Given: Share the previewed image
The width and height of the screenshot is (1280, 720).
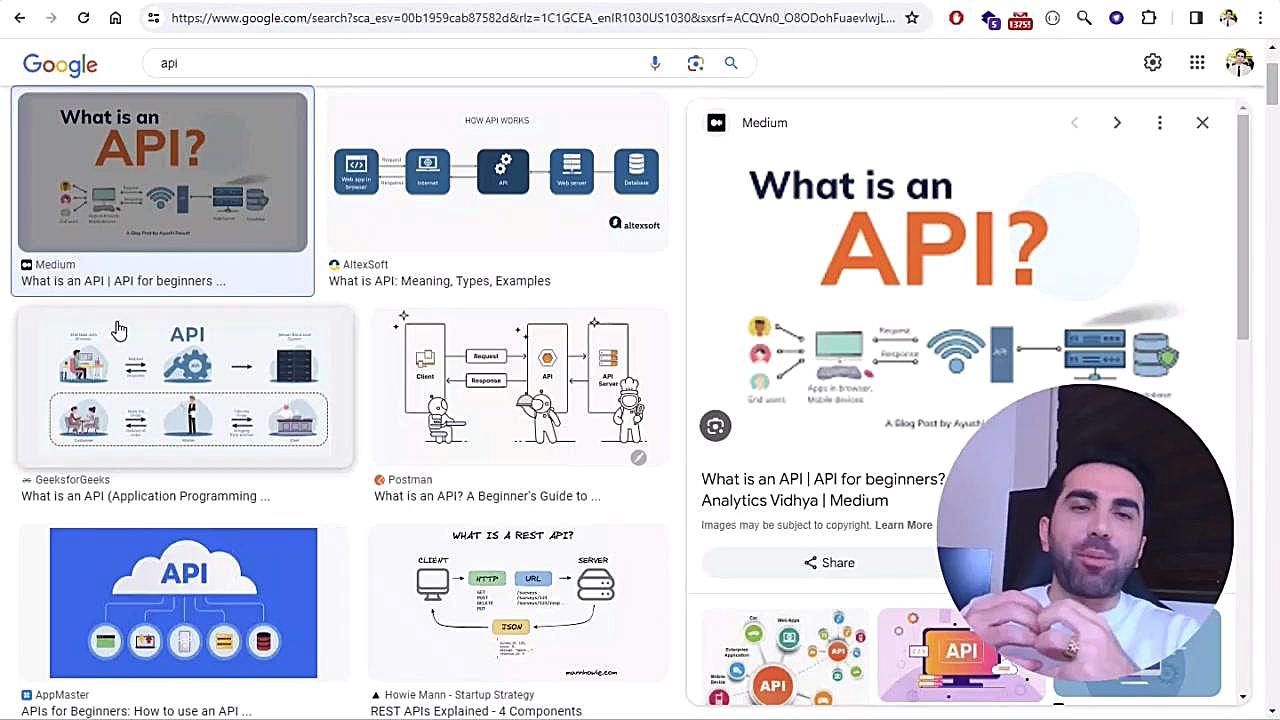Looking at the screenshot, I should [x=829, y=563].
